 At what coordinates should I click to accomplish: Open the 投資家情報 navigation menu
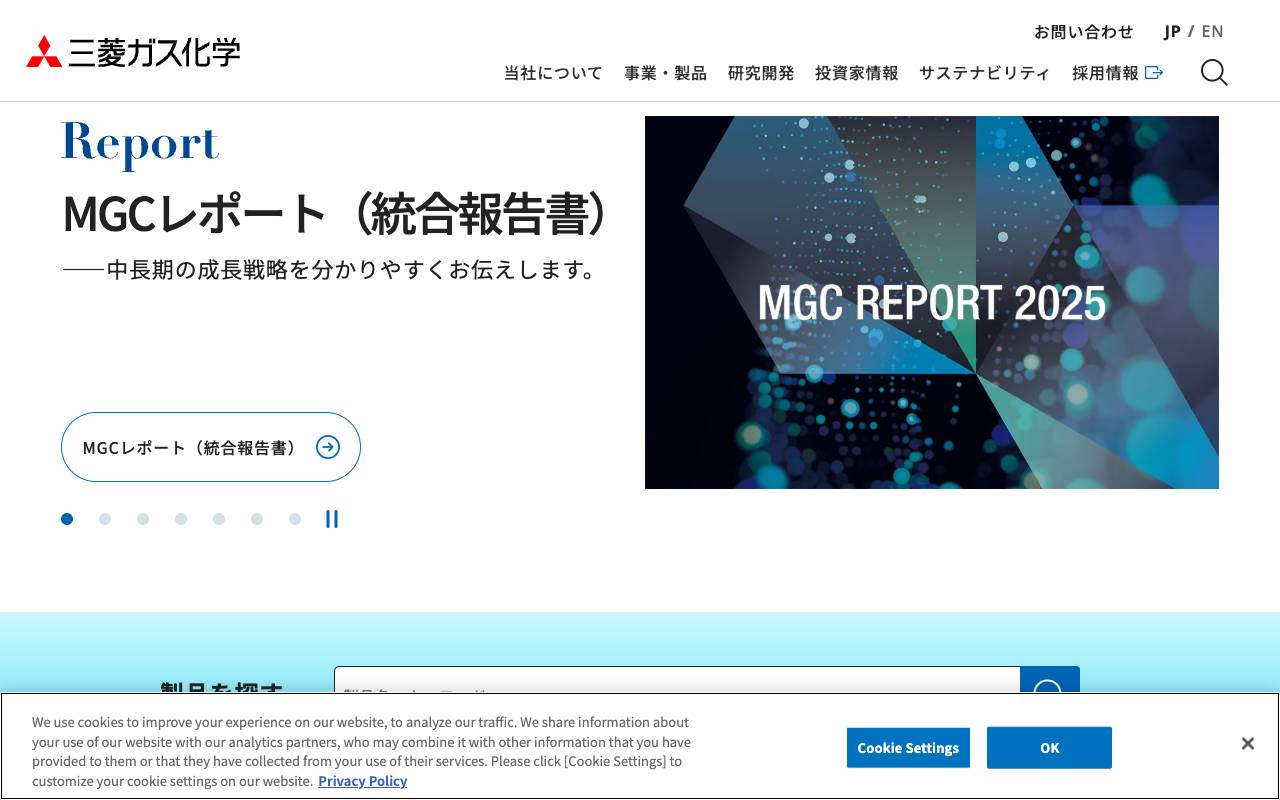click(x=855, y=72)
